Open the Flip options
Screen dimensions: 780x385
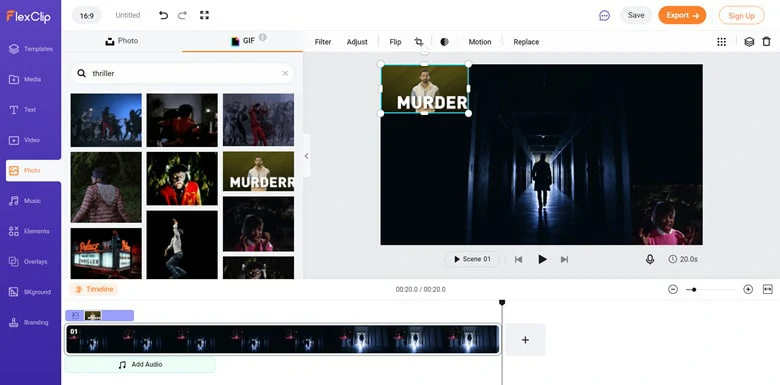[395, 42]
